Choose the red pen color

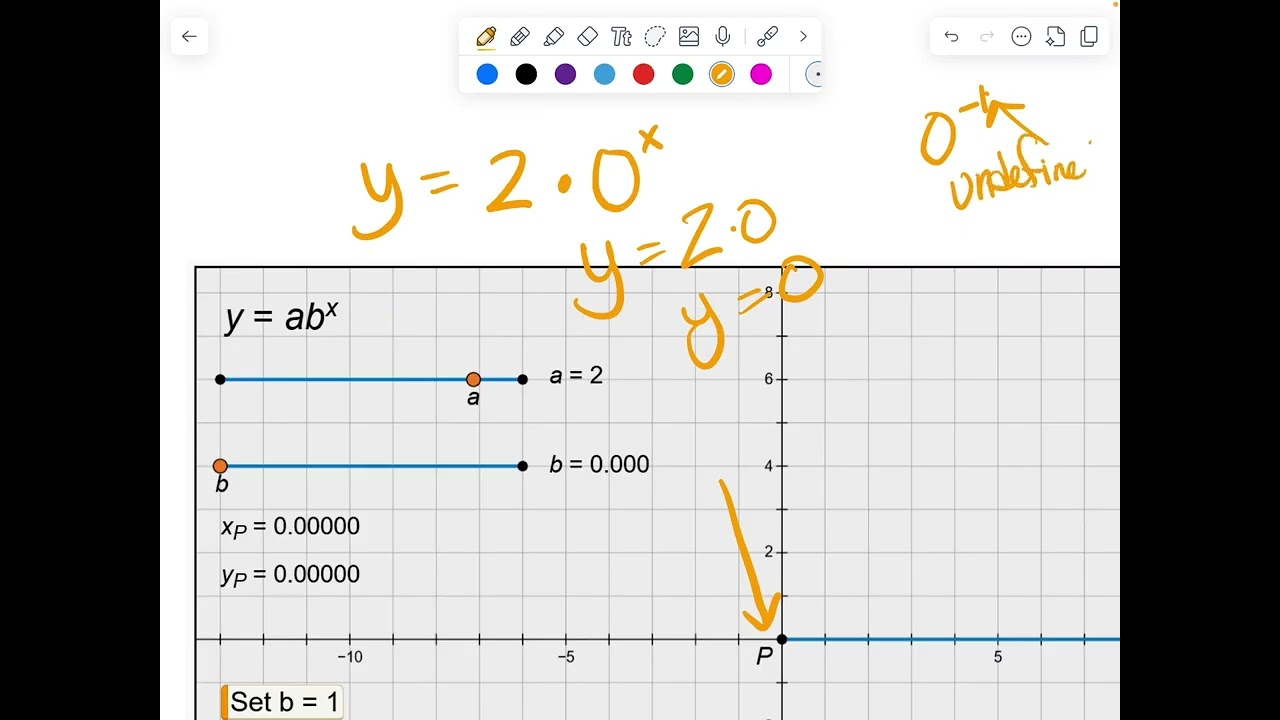pyautogui.click(x=644, y=74)
